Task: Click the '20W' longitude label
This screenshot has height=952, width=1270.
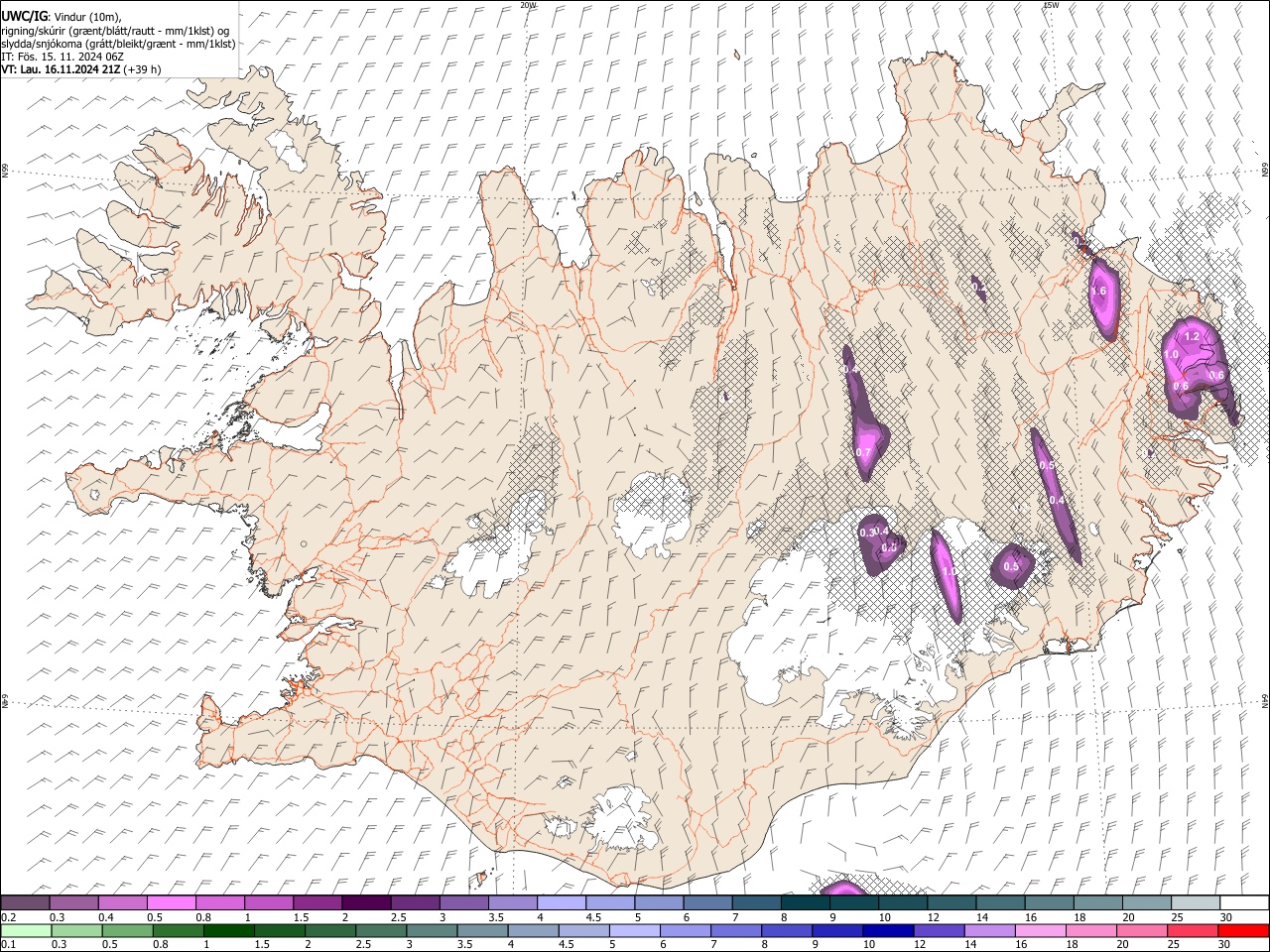Action: 528,5
